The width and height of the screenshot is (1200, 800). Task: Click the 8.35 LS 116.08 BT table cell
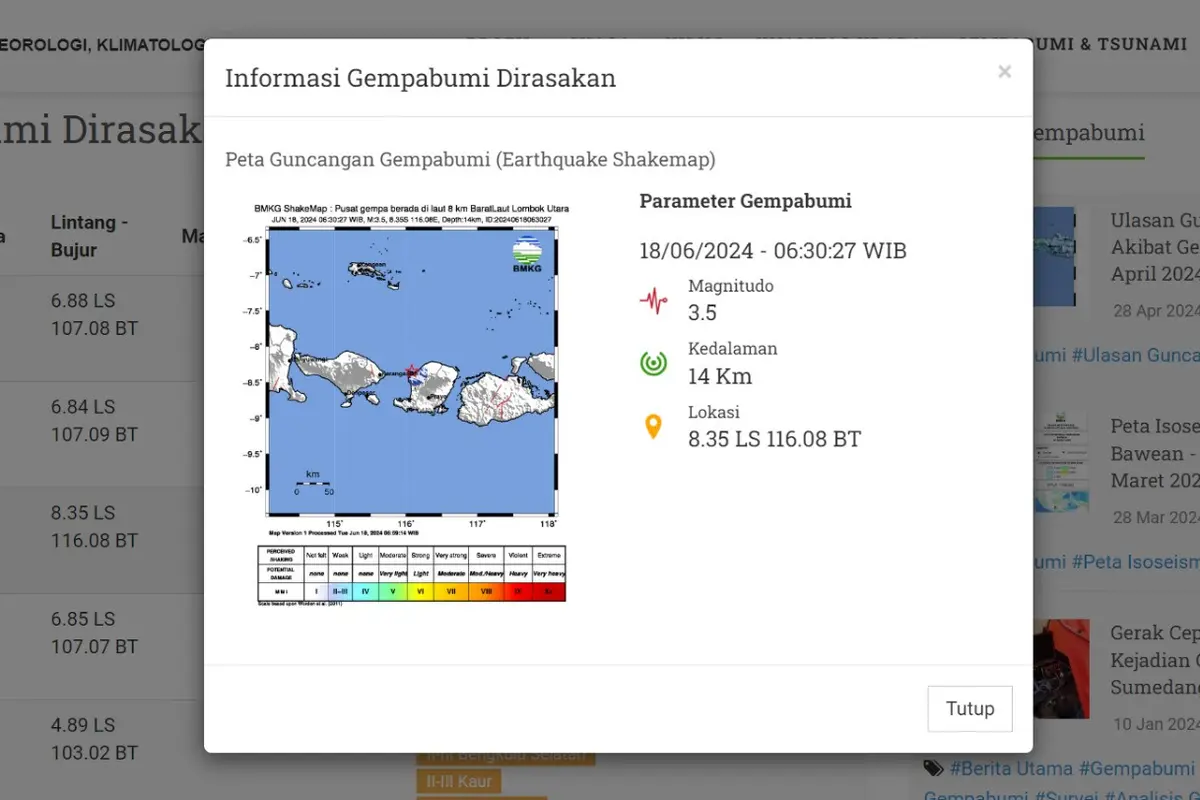click(x=94, y=526)
